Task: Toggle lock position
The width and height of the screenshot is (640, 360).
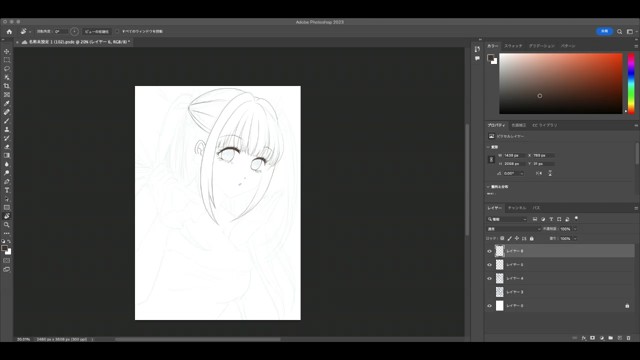Action: 517,238
